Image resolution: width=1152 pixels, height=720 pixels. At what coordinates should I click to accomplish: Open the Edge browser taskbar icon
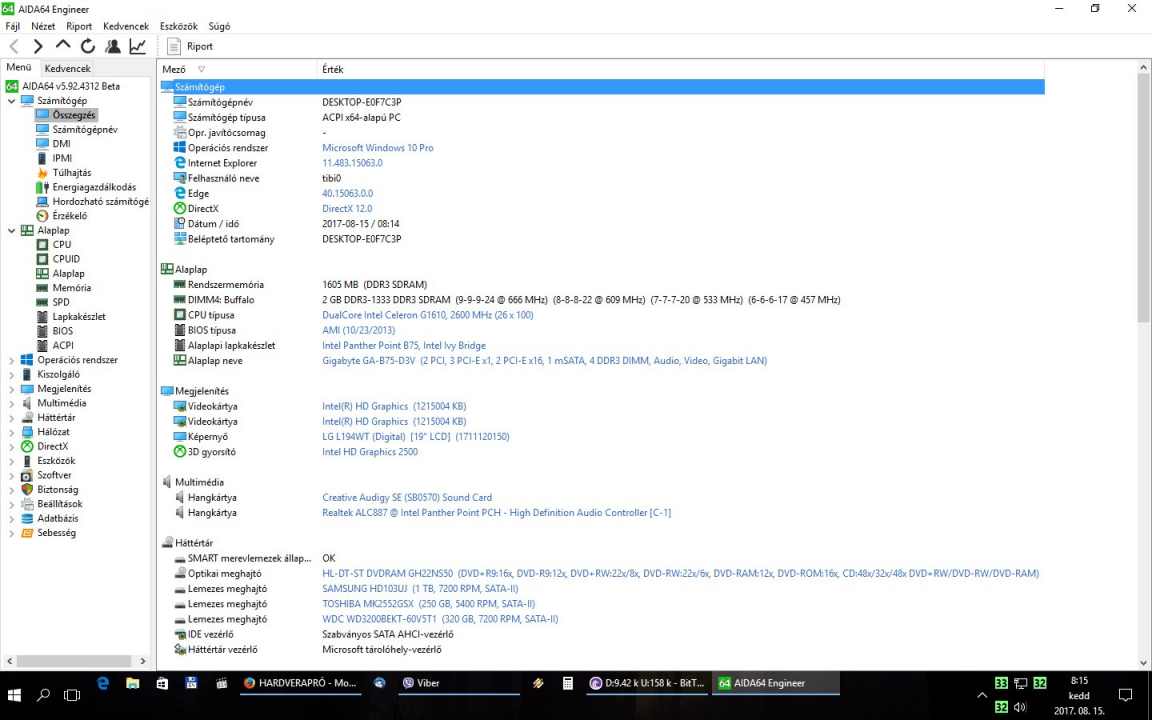coord(103,683)
